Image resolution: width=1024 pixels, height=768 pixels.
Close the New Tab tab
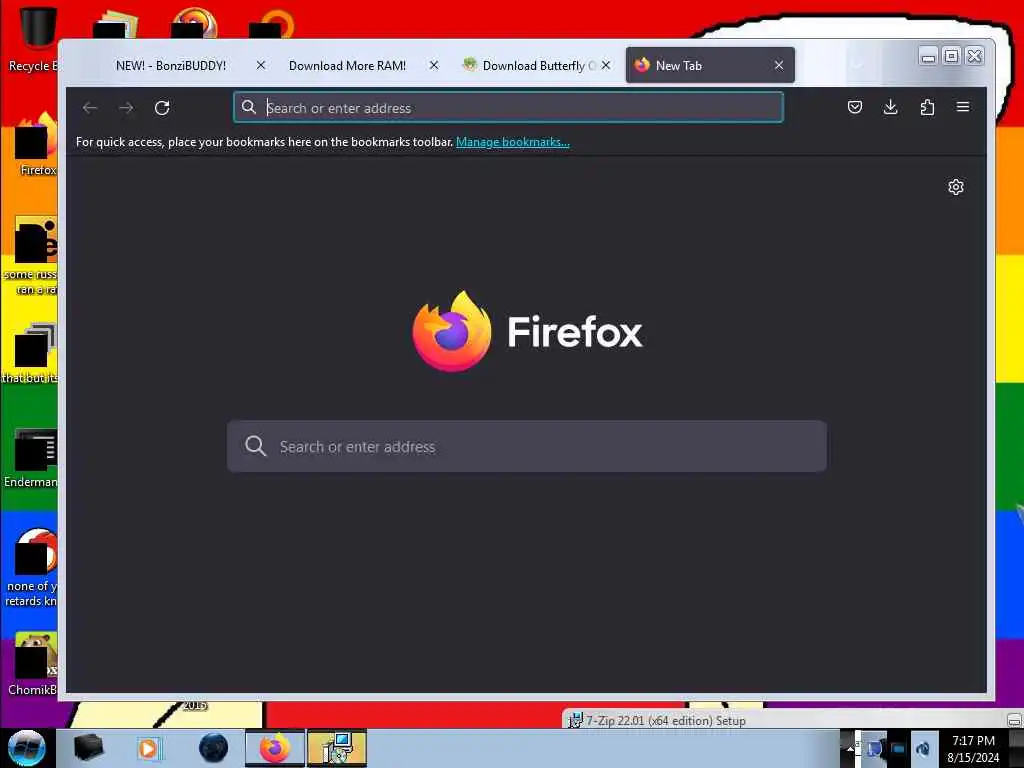point(778,65)
